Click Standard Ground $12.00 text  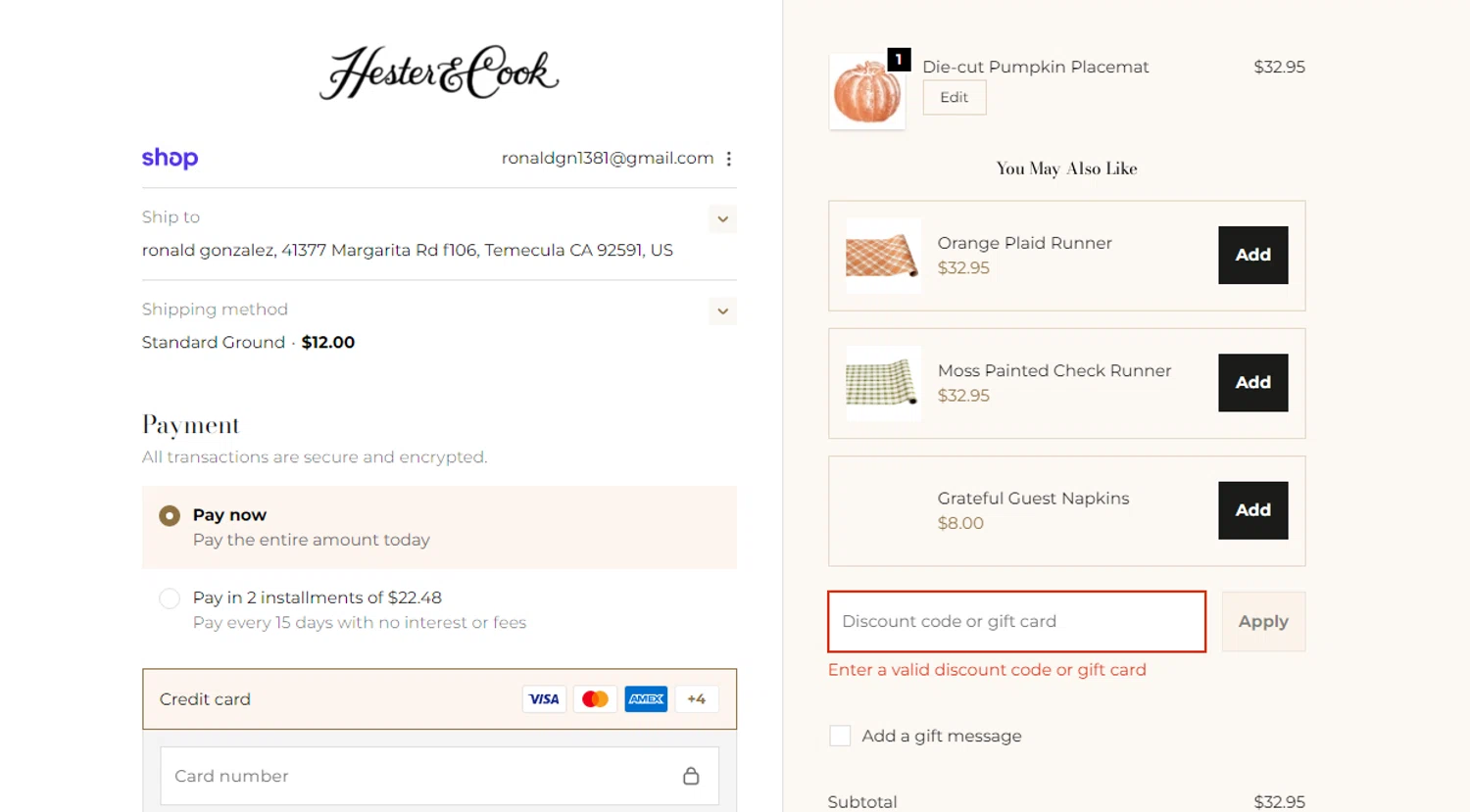pyautogui.click(x=248, y=342)
